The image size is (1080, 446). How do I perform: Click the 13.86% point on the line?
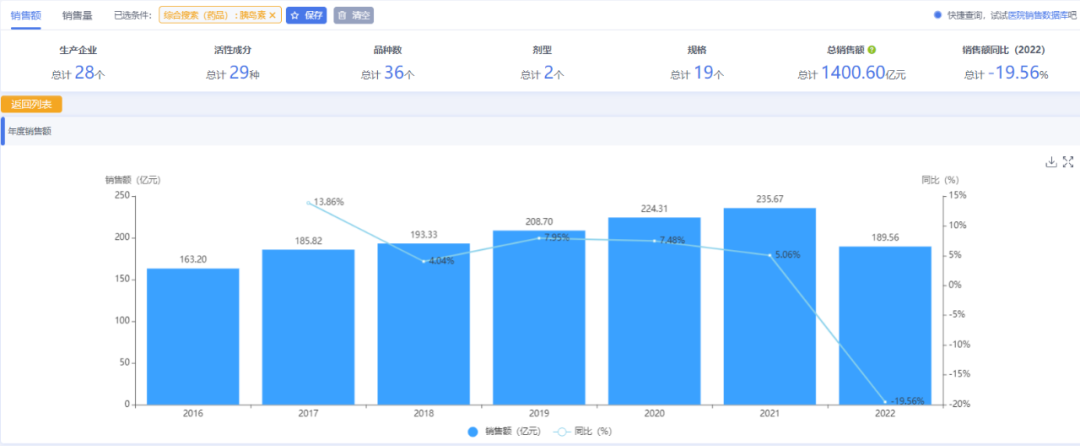point(309,203)
